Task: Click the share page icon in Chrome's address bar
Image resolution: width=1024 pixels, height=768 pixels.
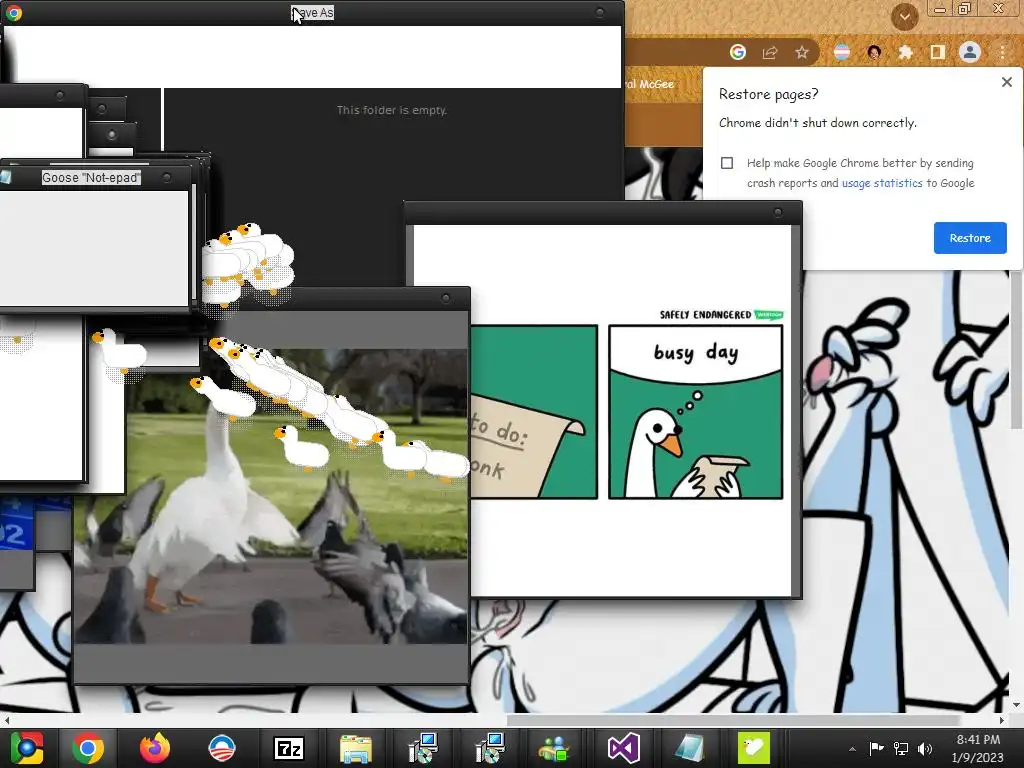Action: point(770,52)
